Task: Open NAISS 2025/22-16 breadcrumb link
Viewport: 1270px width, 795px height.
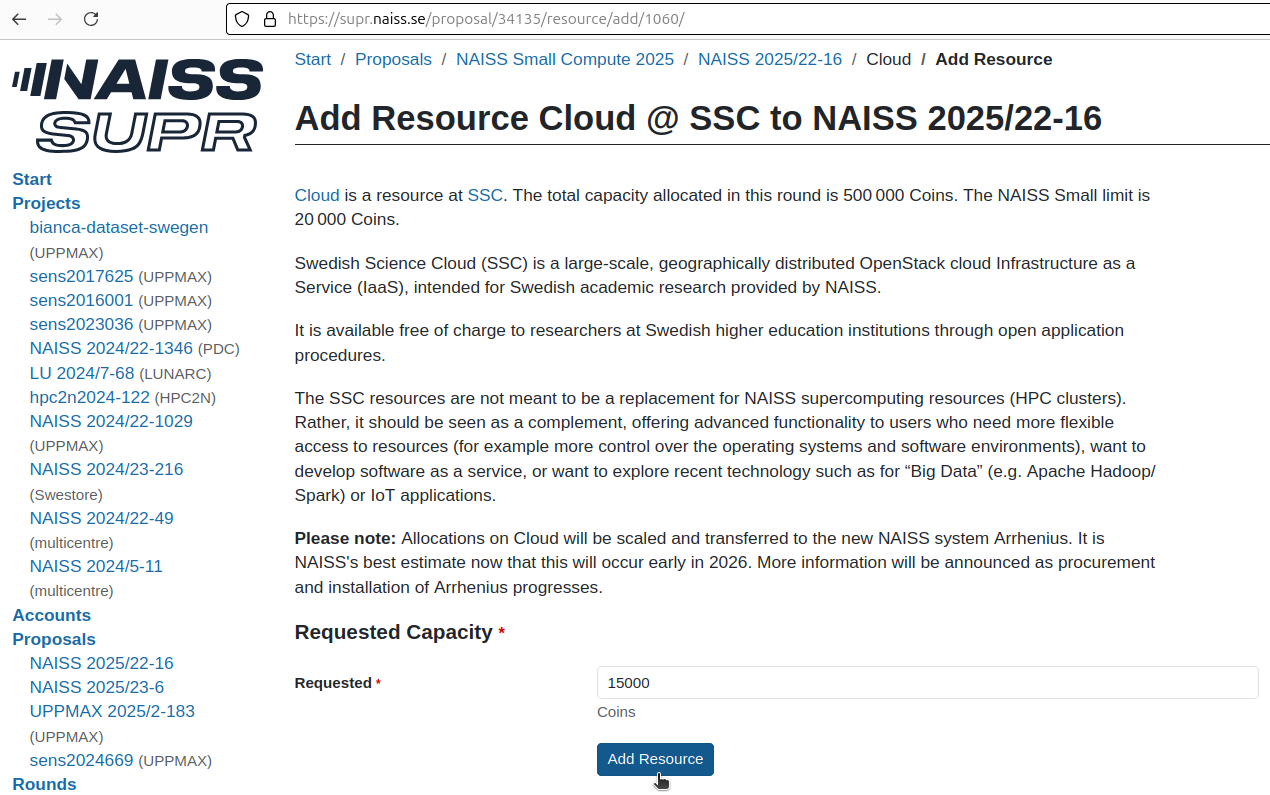Action: (x=769, y=59)
